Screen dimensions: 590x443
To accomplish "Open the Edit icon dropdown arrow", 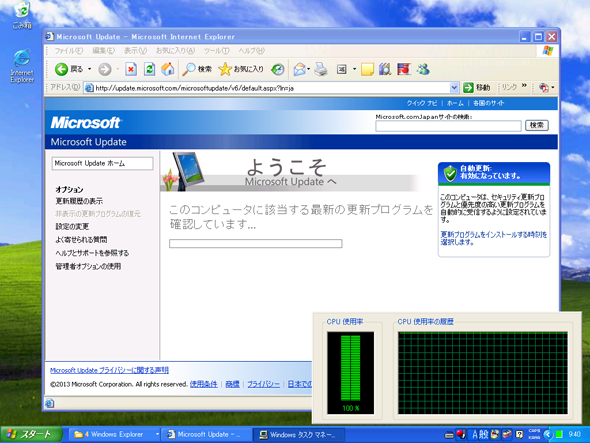I will [x=354, y=69].
